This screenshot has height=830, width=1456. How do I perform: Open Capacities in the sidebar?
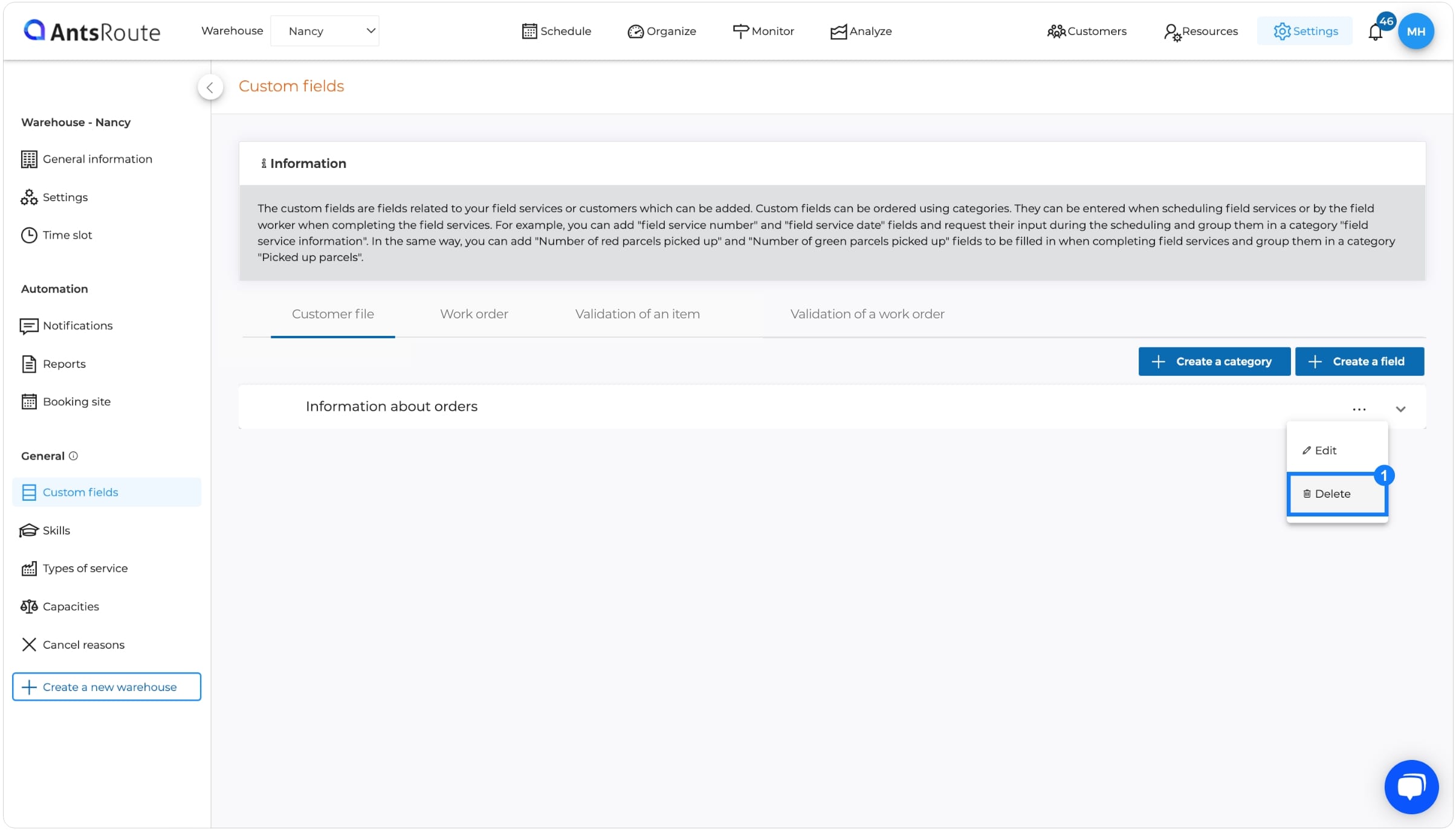point(60,606)
